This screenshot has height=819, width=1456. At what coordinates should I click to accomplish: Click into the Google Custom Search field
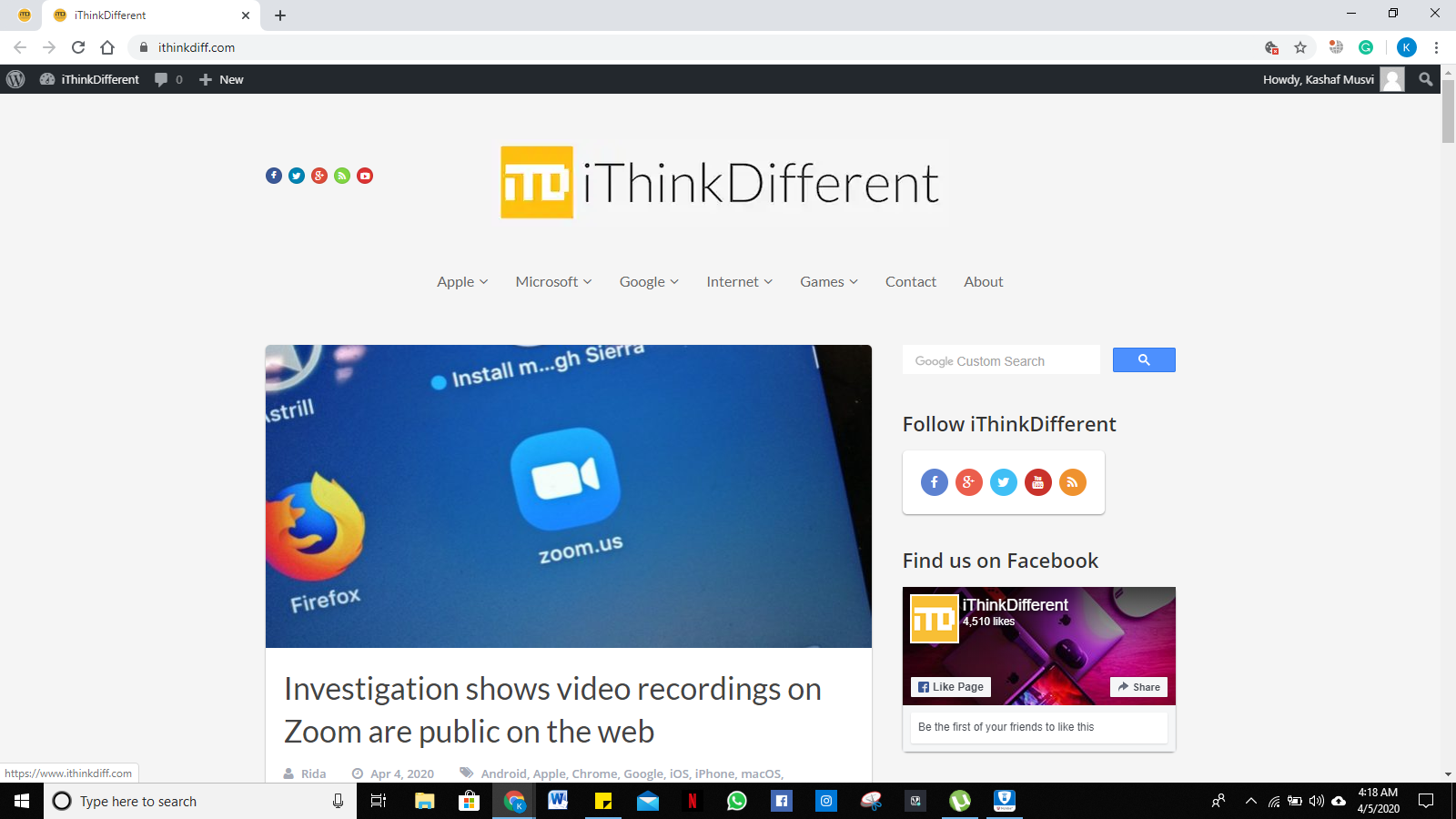pyautogui.click(x=1001, y=361)
